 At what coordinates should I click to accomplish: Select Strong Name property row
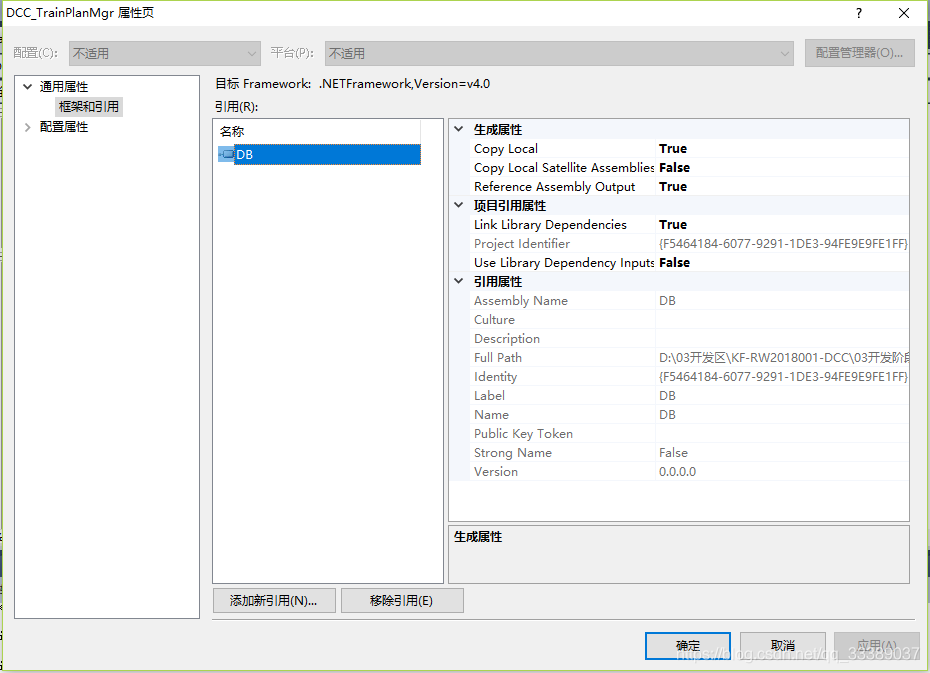click(x=689, y=452)
